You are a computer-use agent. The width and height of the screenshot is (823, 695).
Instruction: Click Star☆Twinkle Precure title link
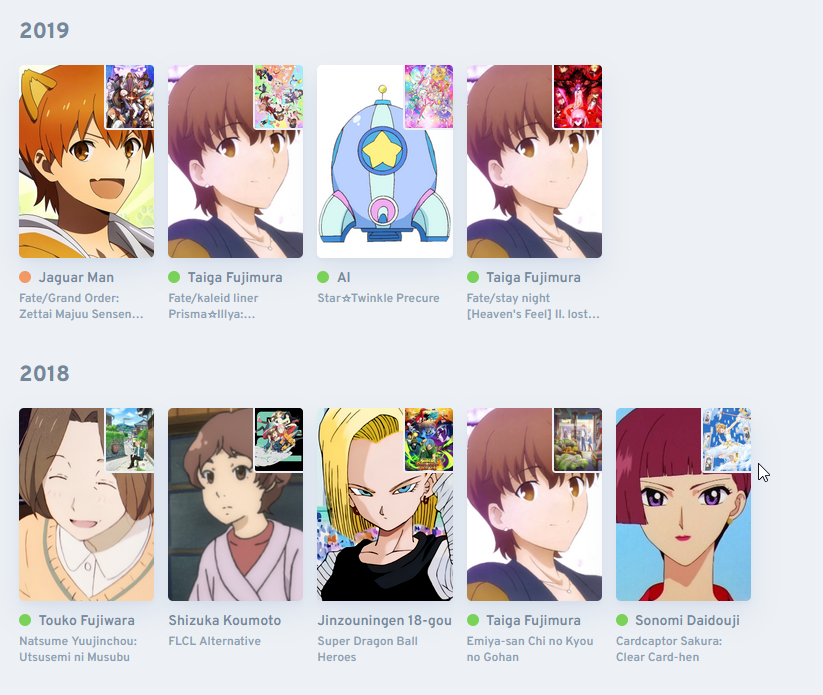point(378,298)
